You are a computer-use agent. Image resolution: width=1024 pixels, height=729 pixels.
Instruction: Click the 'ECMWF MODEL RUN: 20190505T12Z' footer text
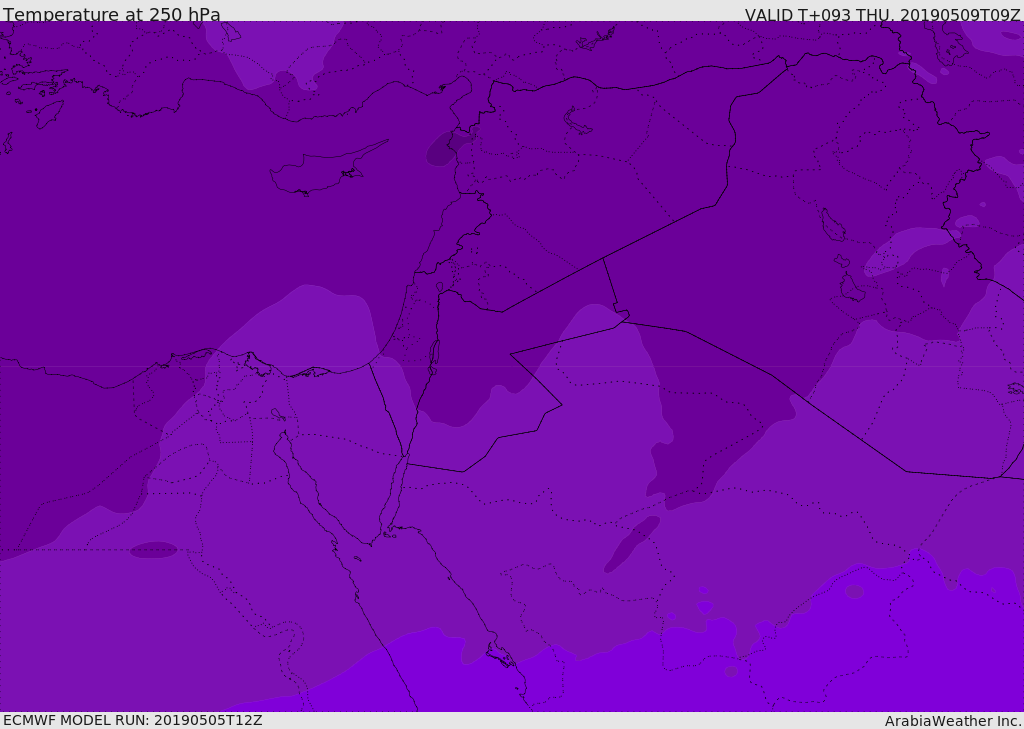click(133, 721)
